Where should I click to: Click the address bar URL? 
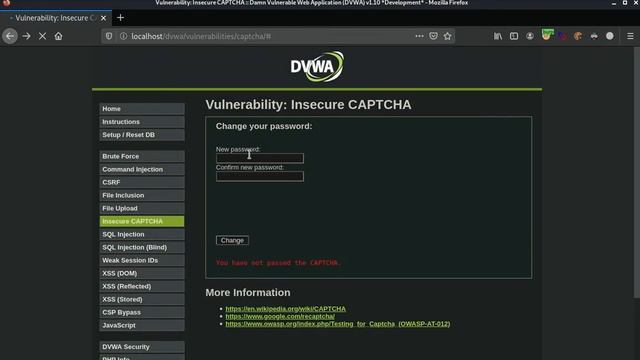point(201,36)
